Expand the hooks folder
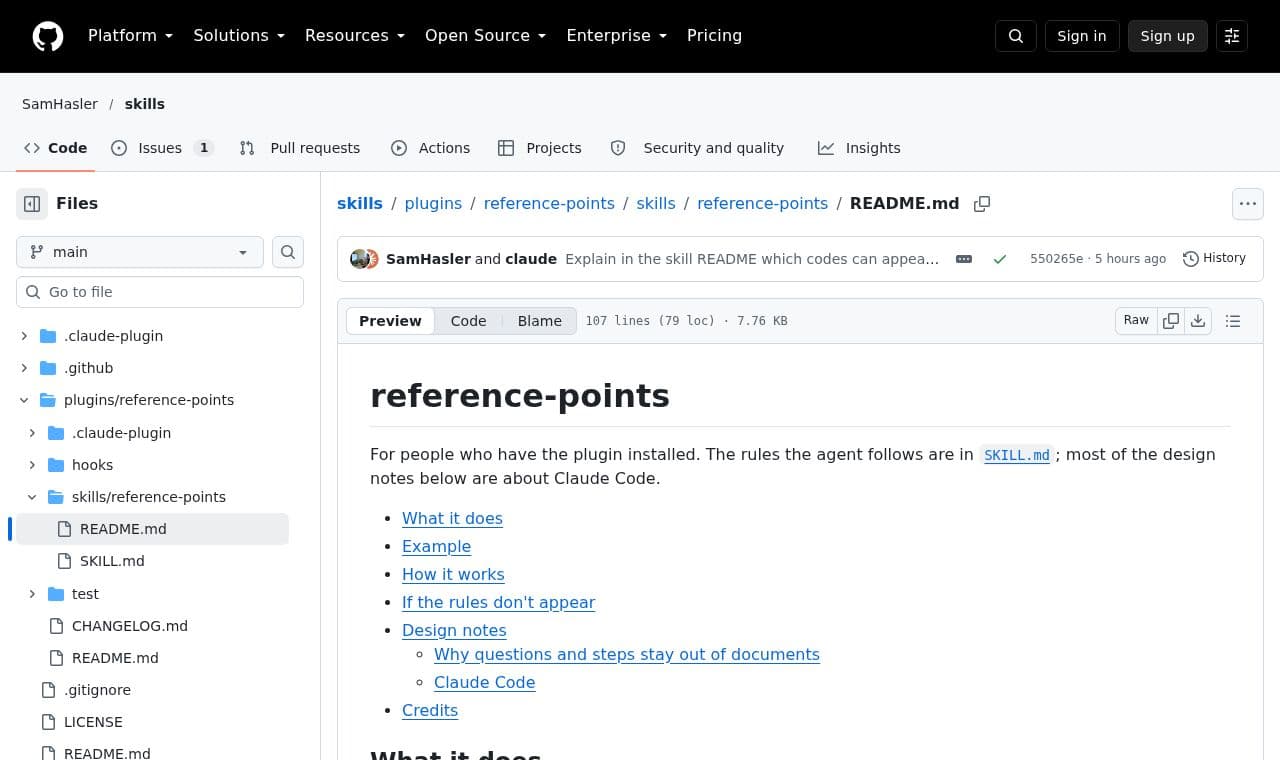The width and height of the screenshot is (1280, 760). pos(32,465)
